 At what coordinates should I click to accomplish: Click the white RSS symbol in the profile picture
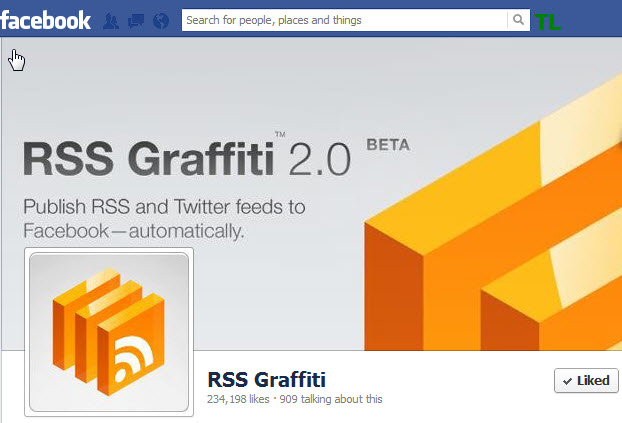click(133, 358)
